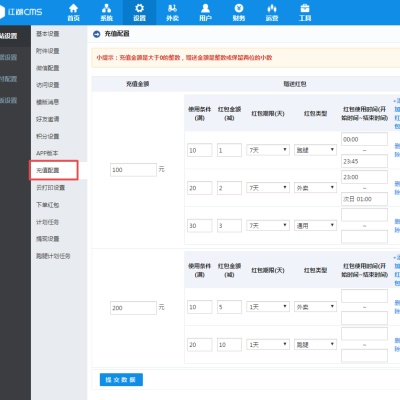Image resolution: width=400 pixels, height=400 pixels.
Task: Click red packet amount field showing 5
Action: (x=229, y=307)
